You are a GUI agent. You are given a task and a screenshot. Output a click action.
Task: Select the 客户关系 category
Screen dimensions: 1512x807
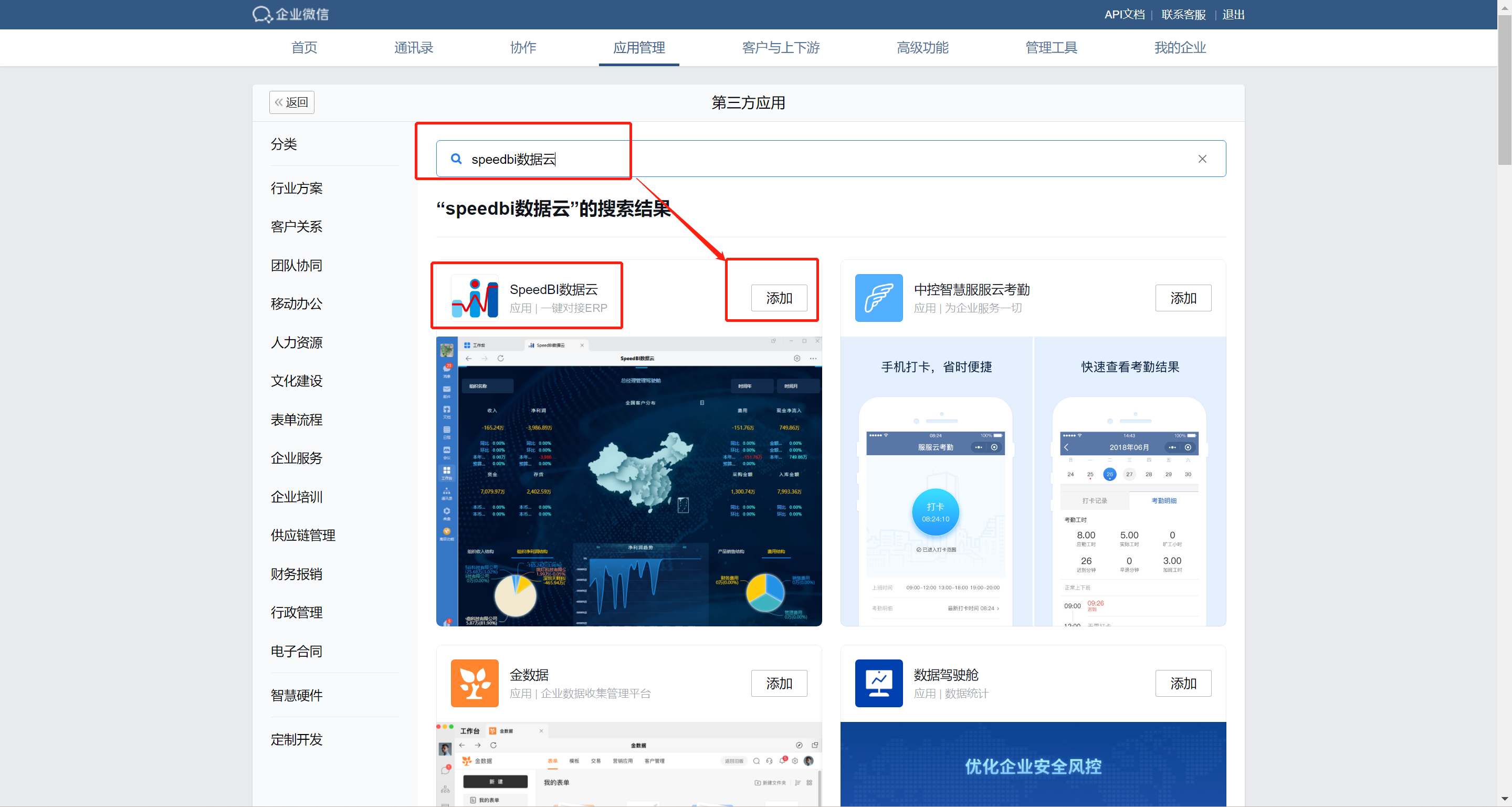click(x=297, y=226)
